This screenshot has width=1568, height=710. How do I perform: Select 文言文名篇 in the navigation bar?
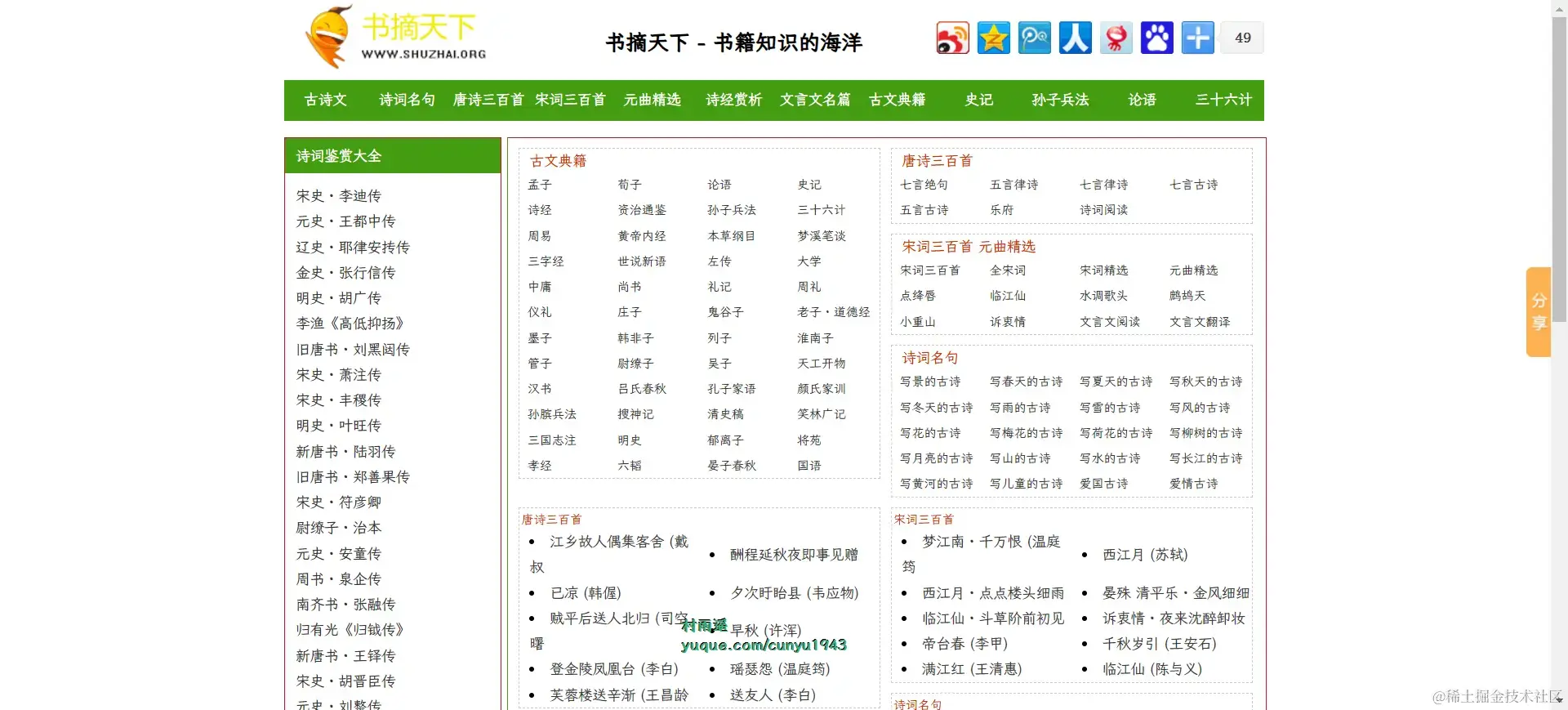815,100
